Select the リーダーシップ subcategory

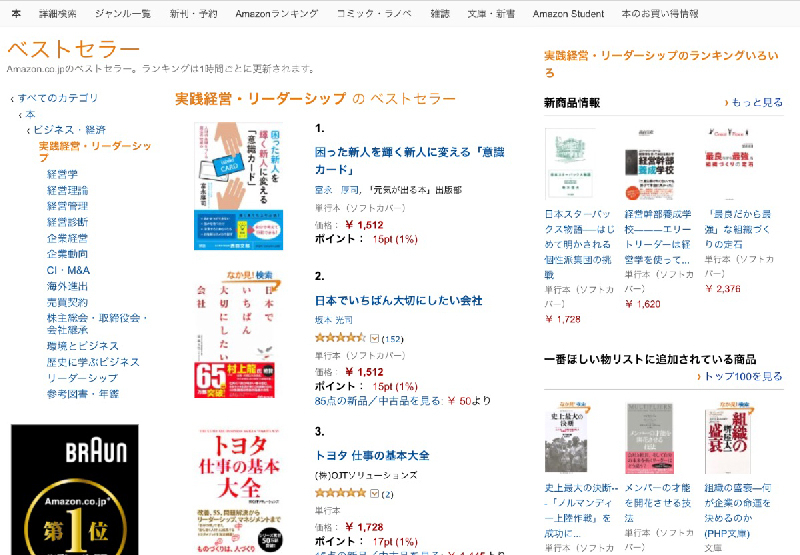[x=82, y=378]
